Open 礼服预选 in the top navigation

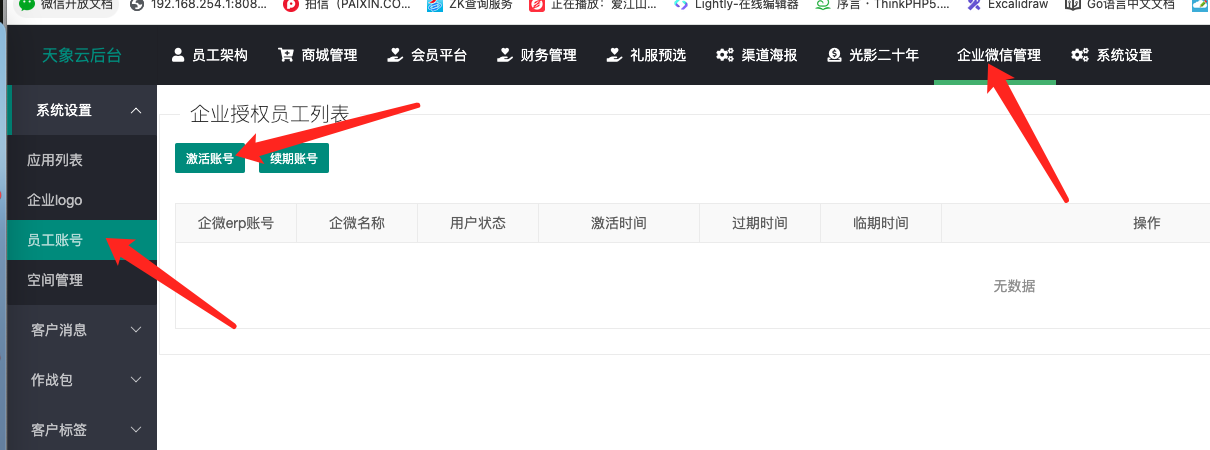tap(646, 55)
